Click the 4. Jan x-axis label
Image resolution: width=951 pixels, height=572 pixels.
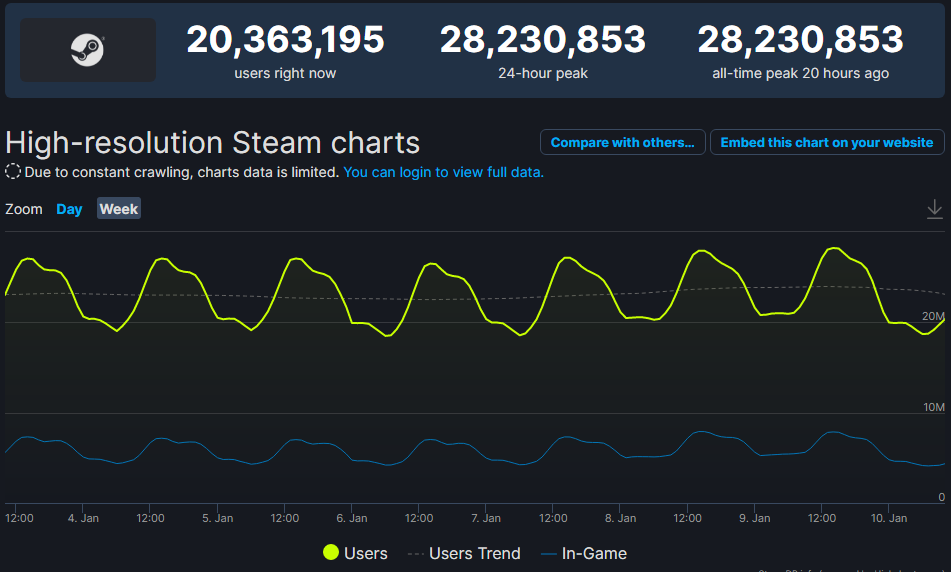coord(83,518)
